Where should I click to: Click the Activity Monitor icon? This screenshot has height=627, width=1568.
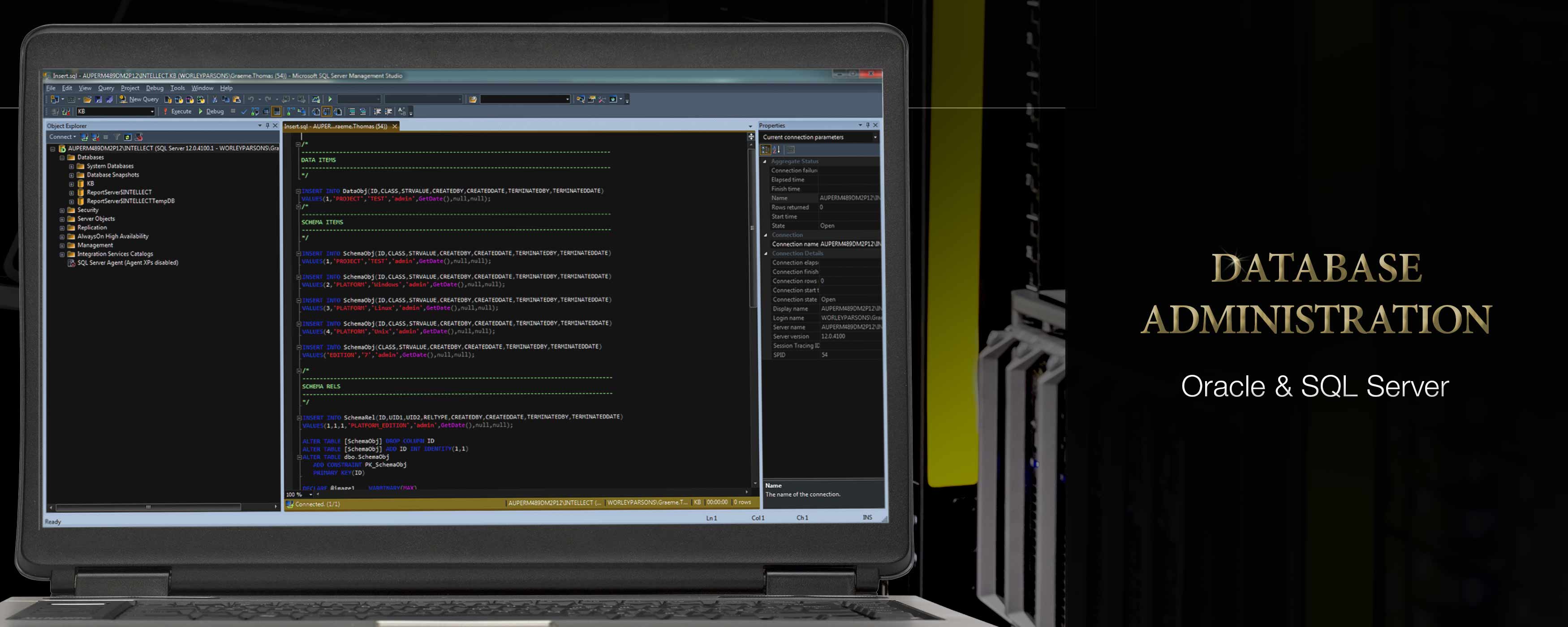pos(316,99)
